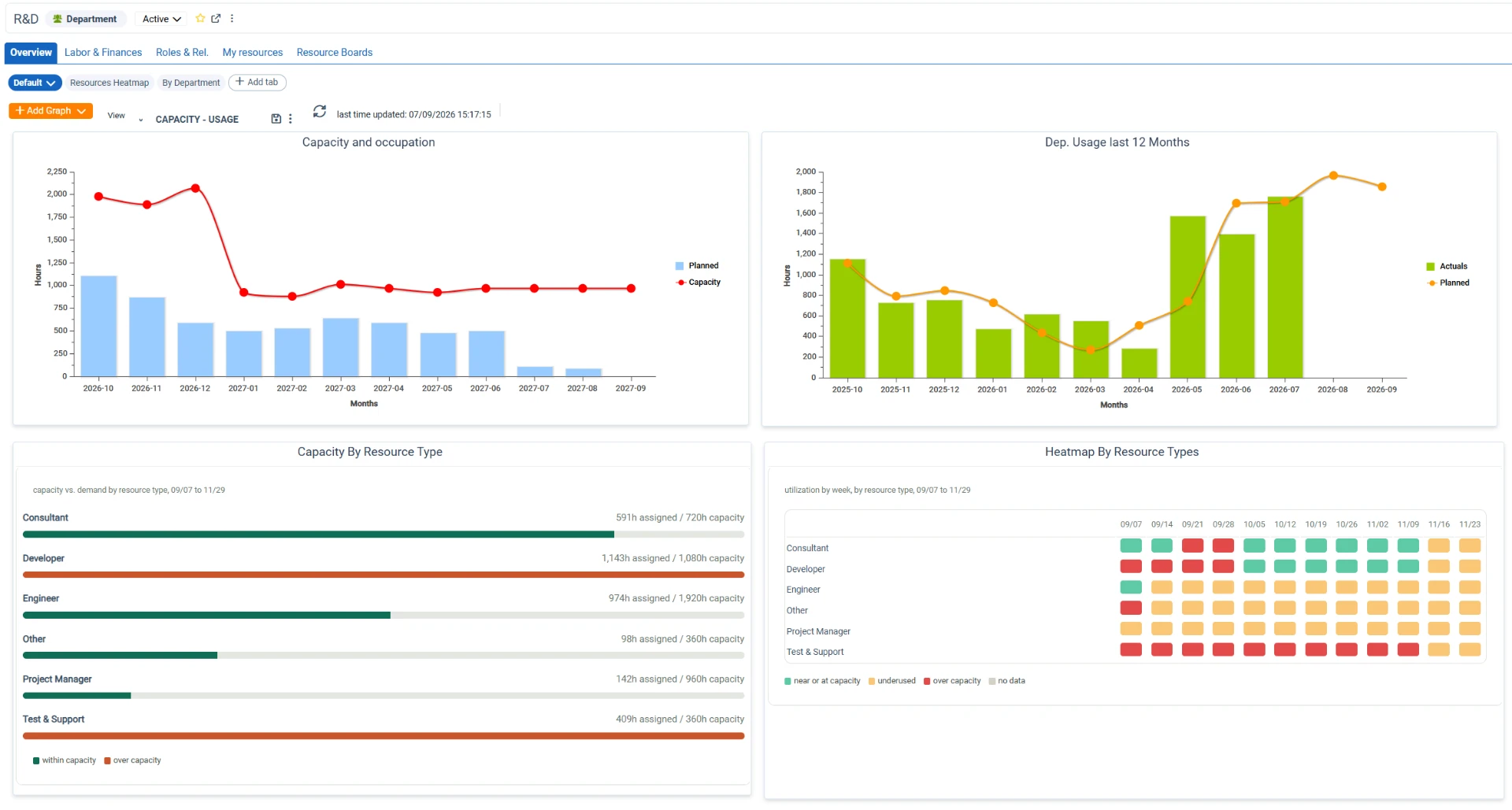Click '591h assigned / 720h capacity' text
Image resolution: width=1512 pixels, height=810 pixels.
tap(680, 518)
